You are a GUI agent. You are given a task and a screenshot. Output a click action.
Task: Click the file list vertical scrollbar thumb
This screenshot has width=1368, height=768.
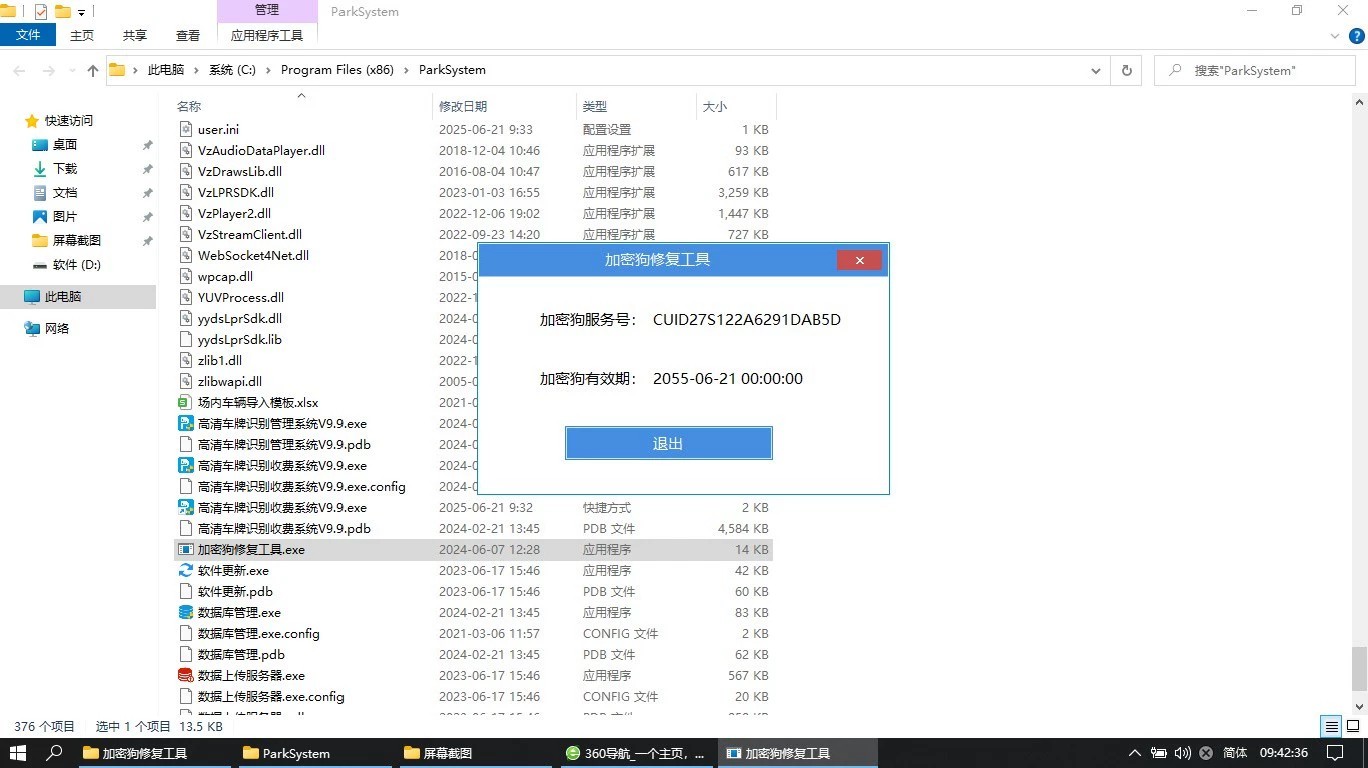tap(1359, 667)
